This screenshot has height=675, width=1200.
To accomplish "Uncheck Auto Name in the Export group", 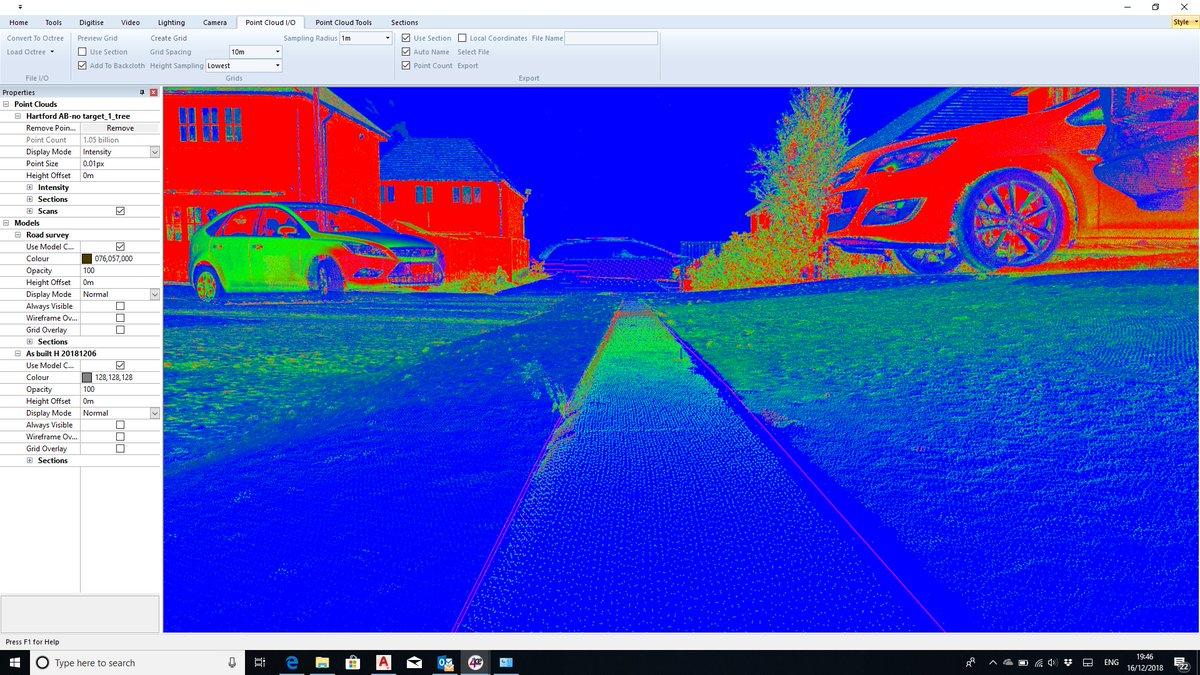I will 406,51.
